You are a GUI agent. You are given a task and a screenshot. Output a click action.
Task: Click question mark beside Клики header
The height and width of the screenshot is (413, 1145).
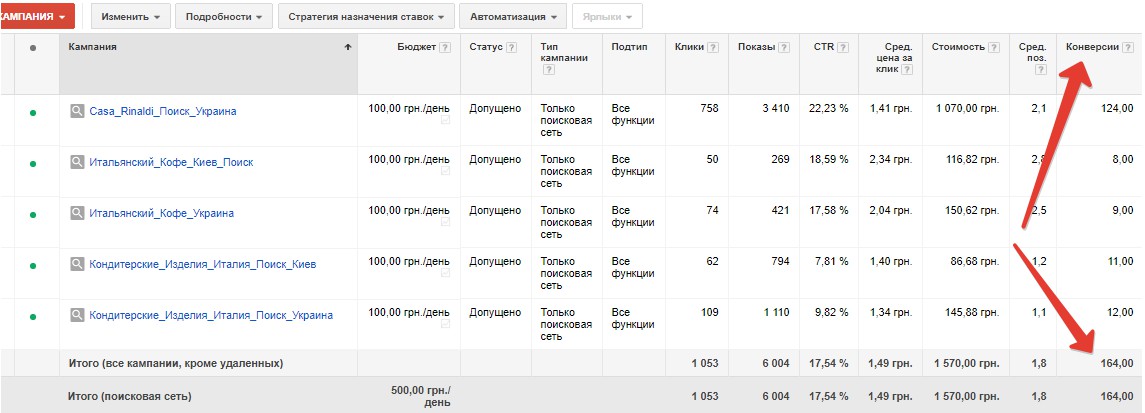click(x=712, y=47)
